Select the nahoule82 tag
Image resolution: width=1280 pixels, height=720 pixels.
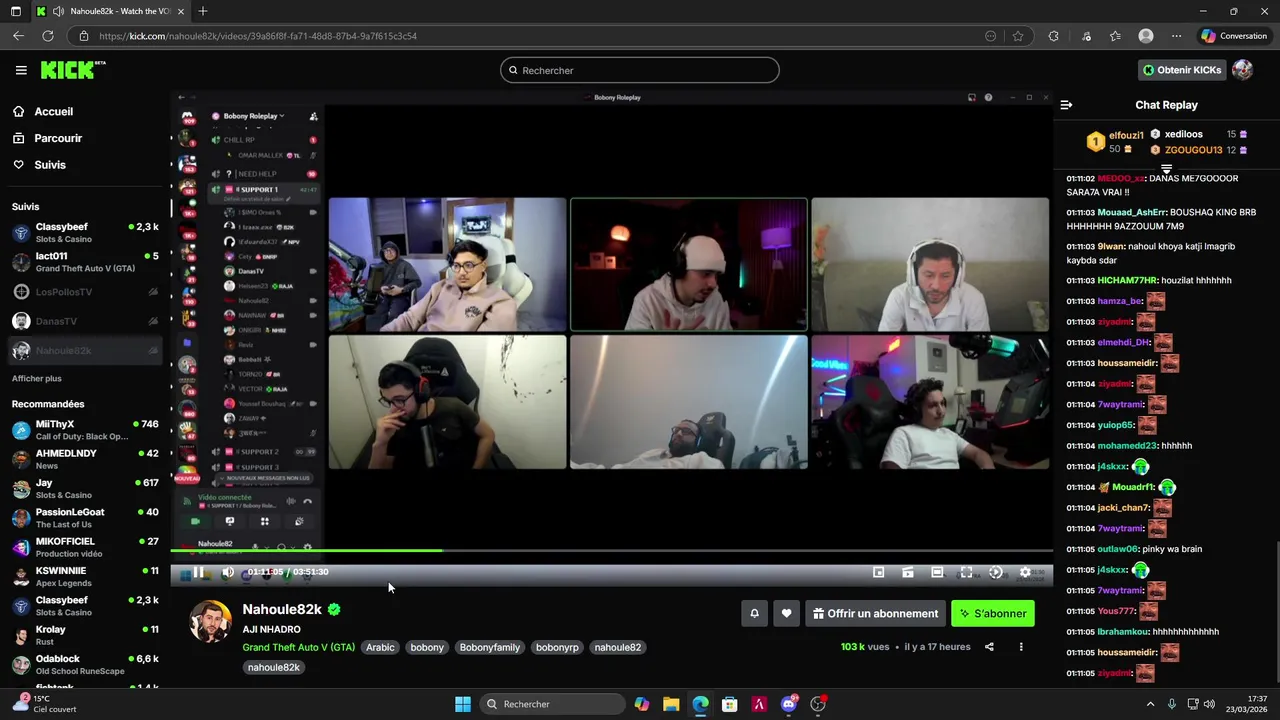(618, 647)
